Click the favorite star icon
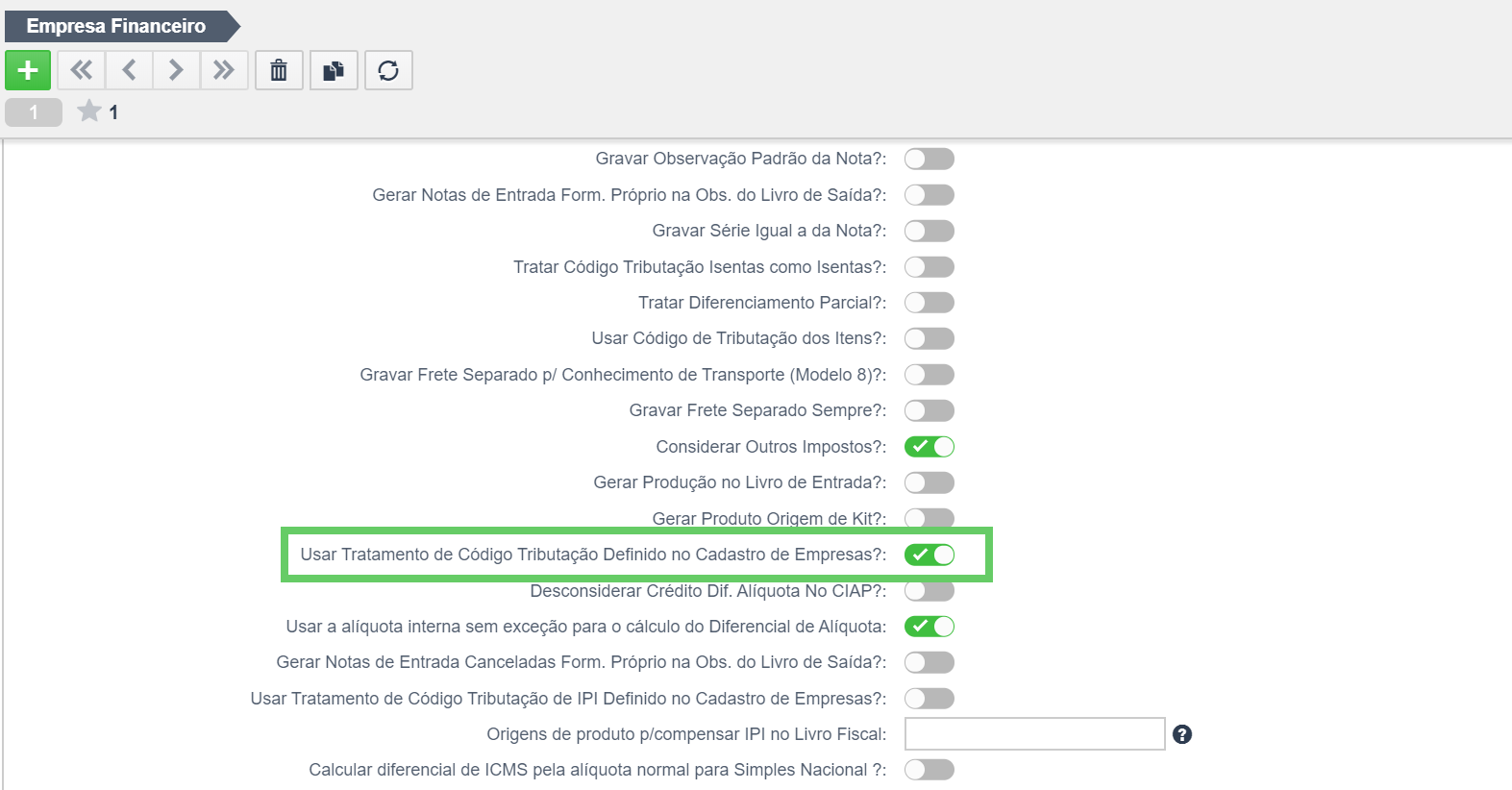 [89, 111]
